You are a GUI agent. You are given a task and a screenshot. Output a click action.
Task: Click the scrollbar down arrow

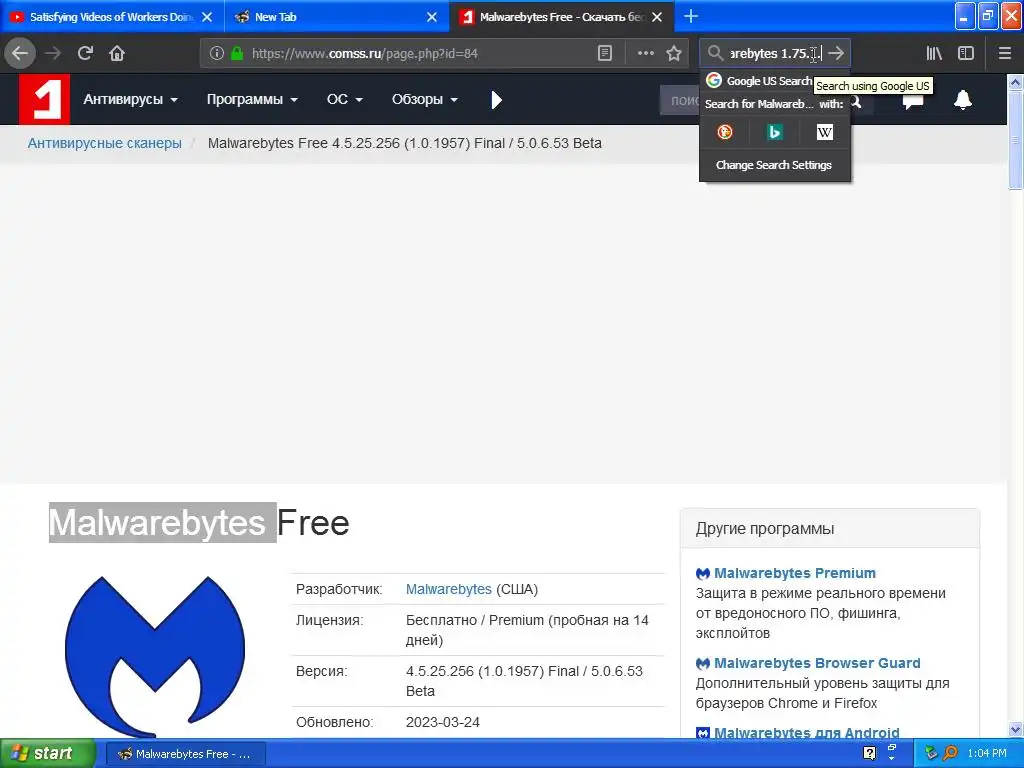1015,729
